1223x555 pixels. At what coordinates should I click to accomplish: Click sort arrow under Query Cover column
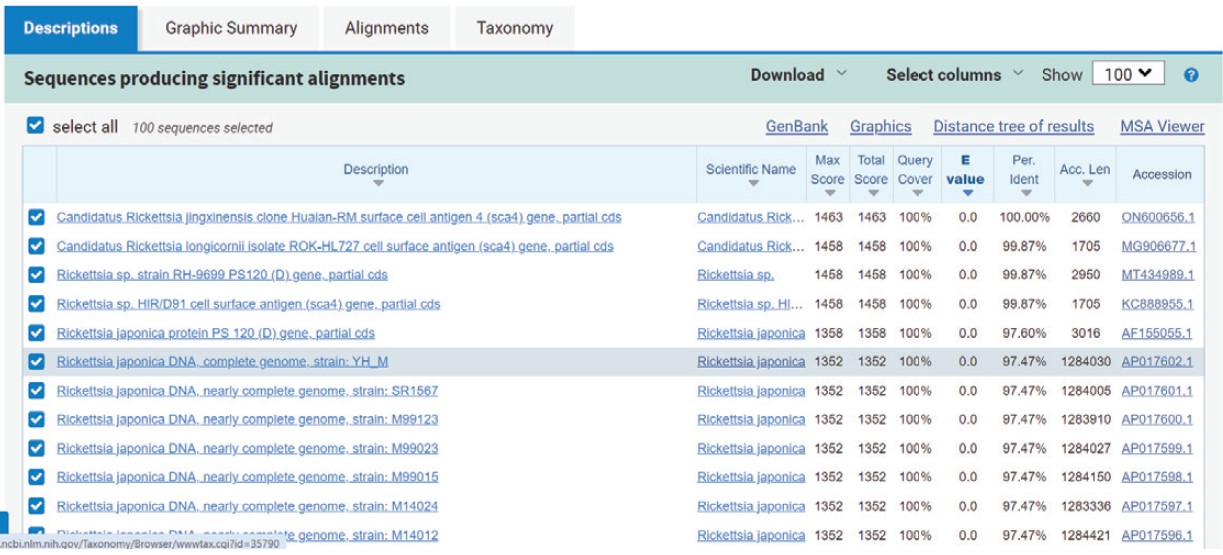pos(916,193)
